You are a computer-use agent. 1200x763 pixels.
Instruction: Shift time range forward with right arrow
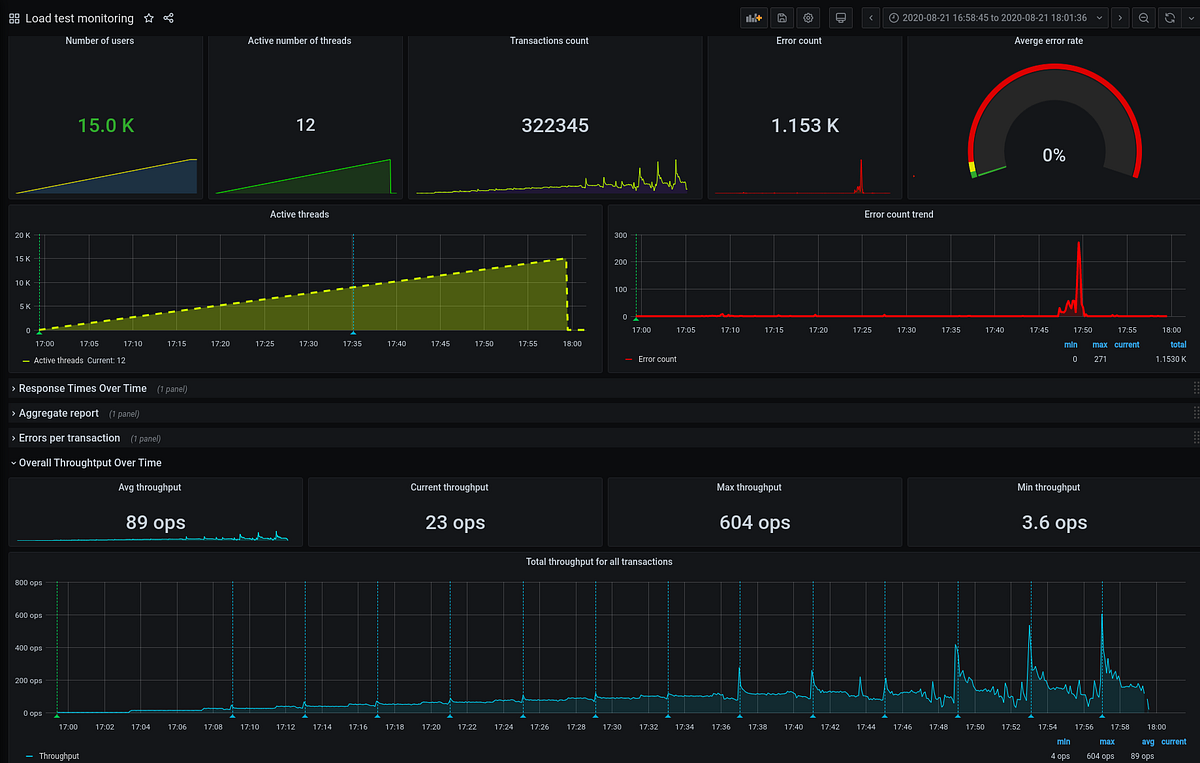tap(1121, 18)
